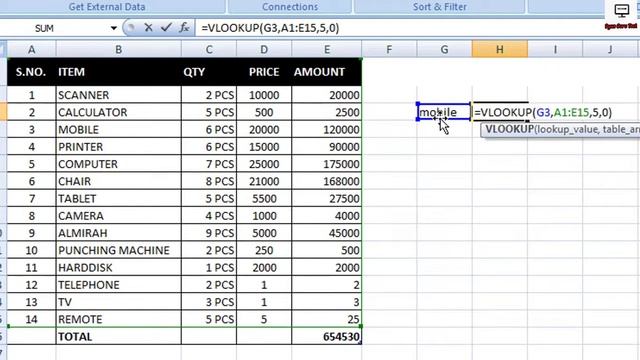Select column J header
The height and width of the screenshot is (360, 640).
pyautogui.click(x=610, y=49)
